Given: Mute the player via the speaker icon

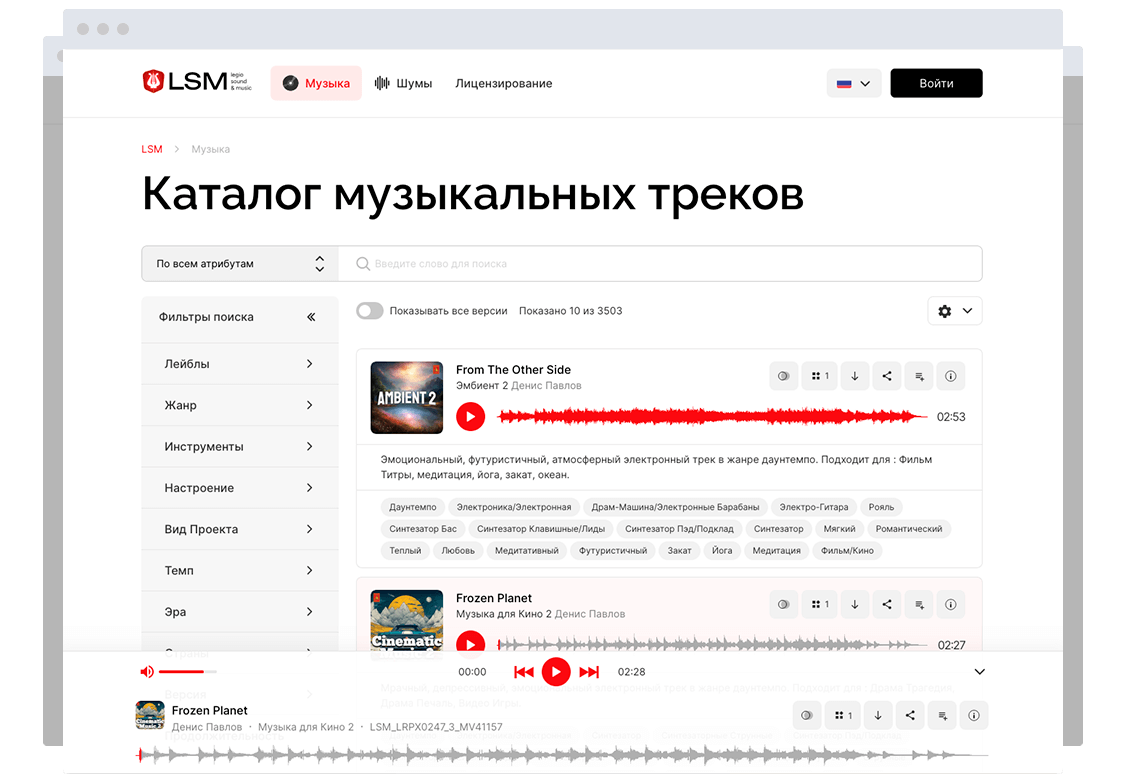Looking at the screenshot, I should (x=148, y=671).
